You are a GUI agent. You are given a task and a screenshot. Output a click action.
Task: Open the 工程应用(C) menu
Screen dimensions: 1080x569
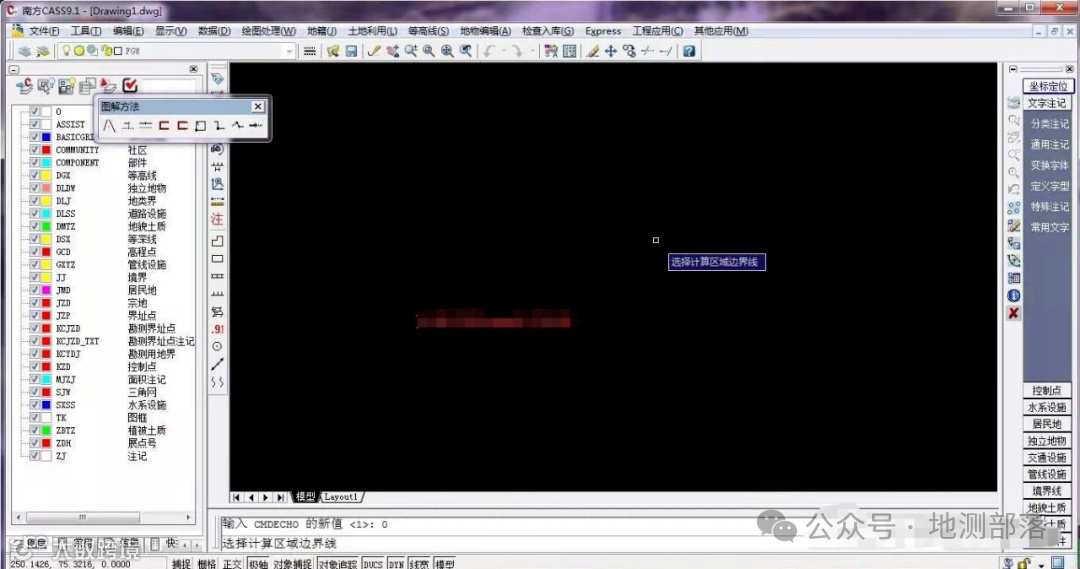point(658,31)
